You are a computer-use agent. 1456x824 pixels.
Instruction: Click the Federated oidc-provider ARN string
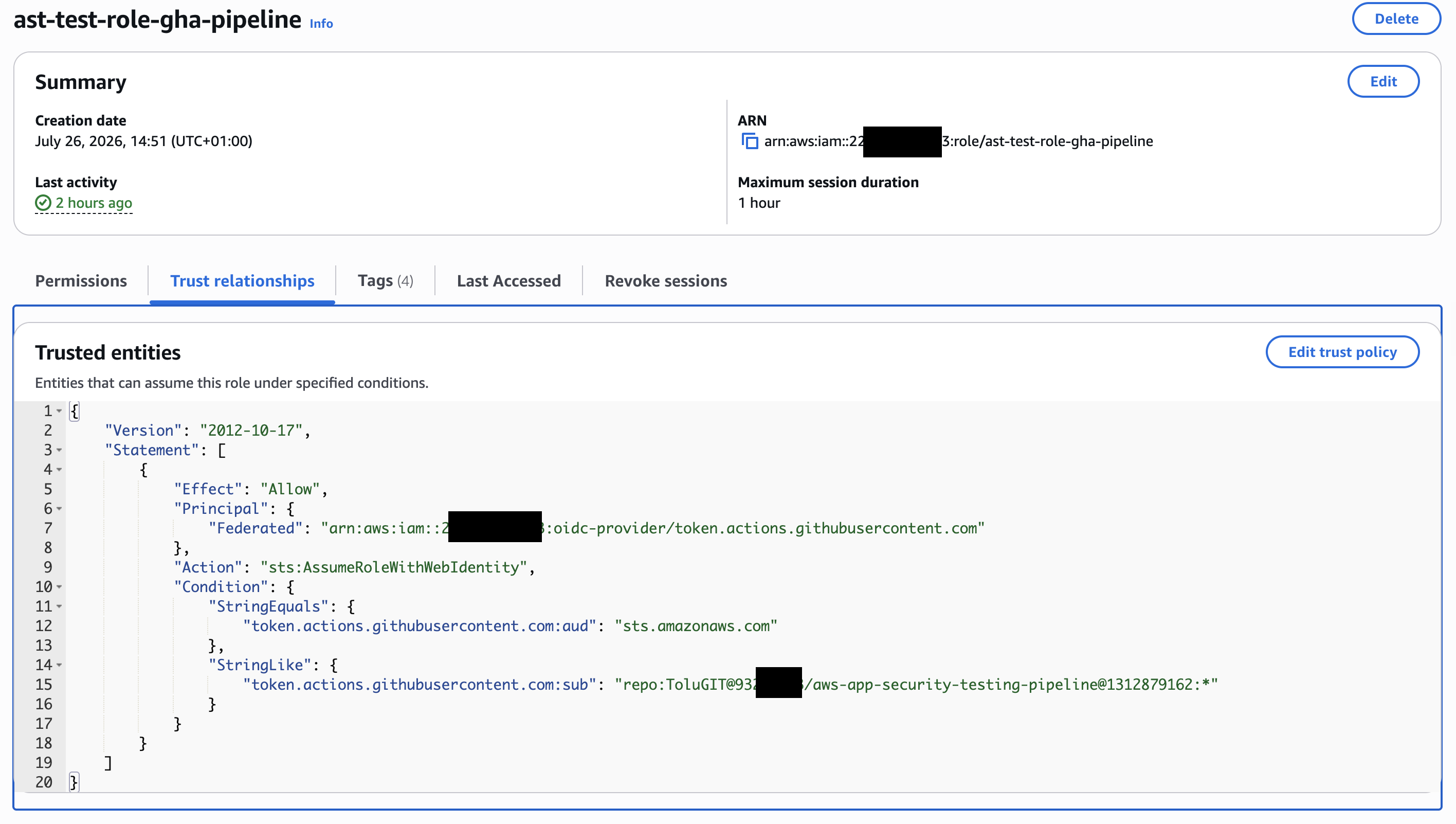coord(653,528)
